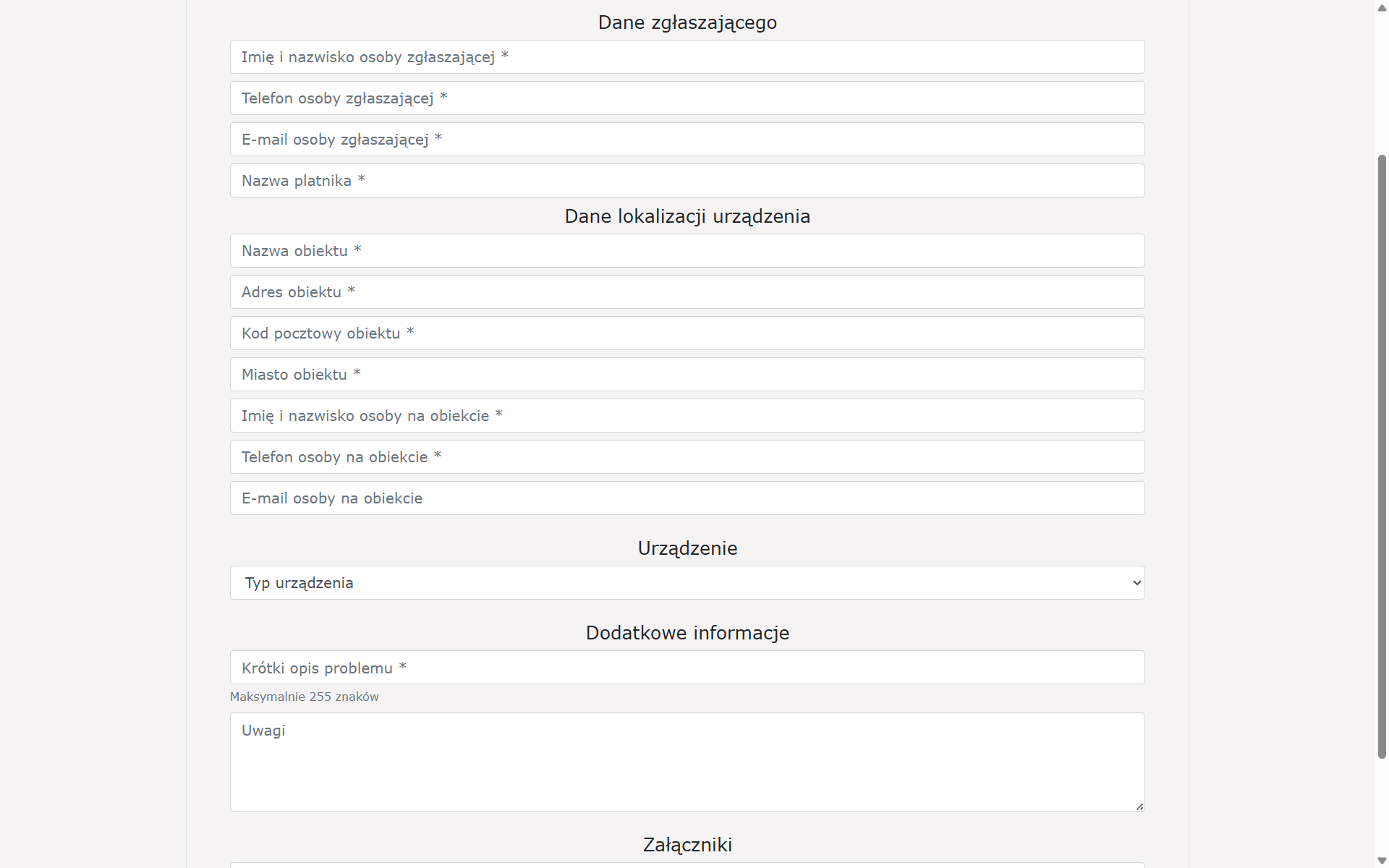Focus the Uwagi text area
The width and height of the screenshot is (1389, 868).
(x=687, y=762)
